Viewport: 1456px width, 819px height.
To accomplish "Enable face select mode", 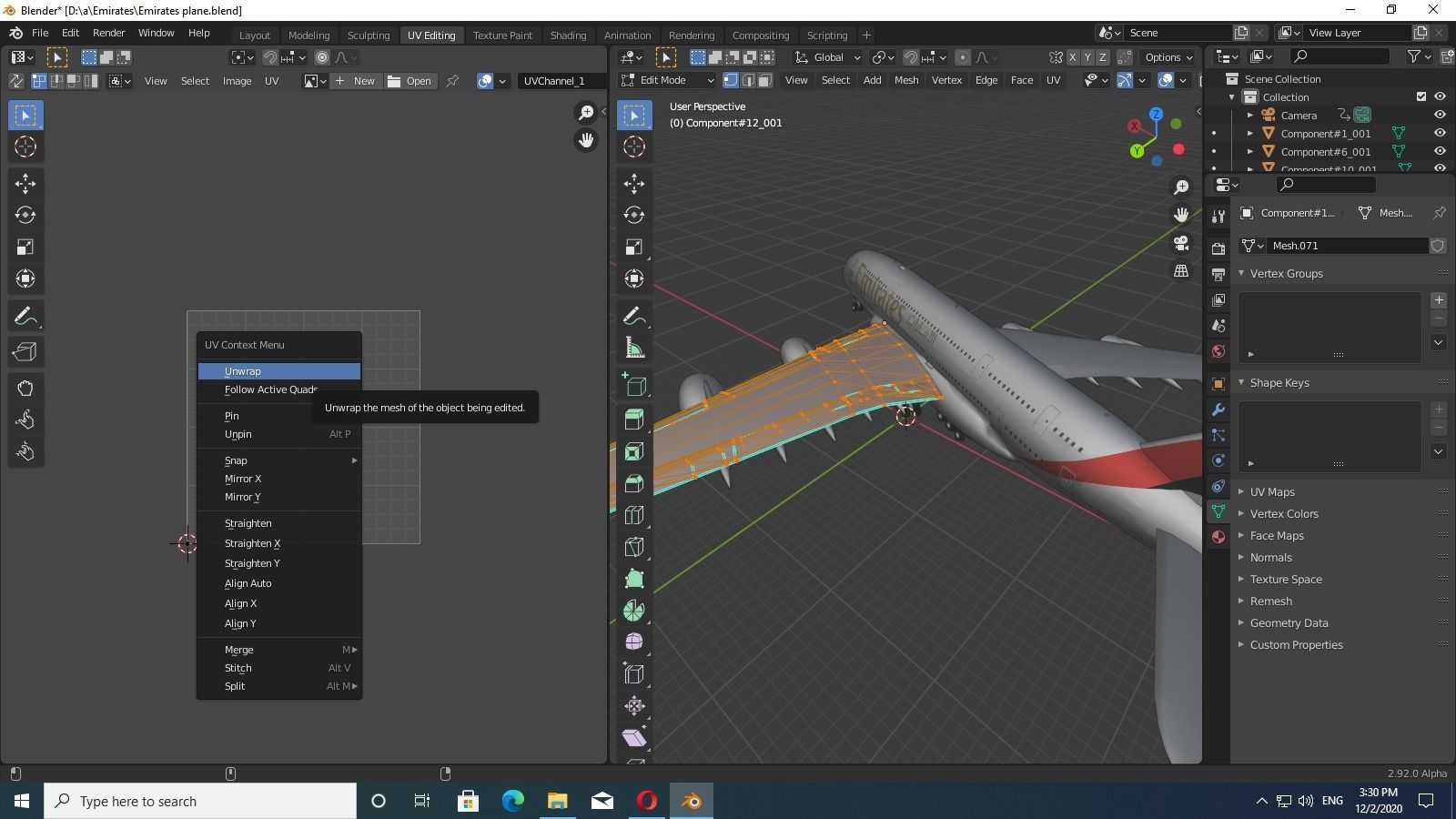I will (x=765, y=80).
